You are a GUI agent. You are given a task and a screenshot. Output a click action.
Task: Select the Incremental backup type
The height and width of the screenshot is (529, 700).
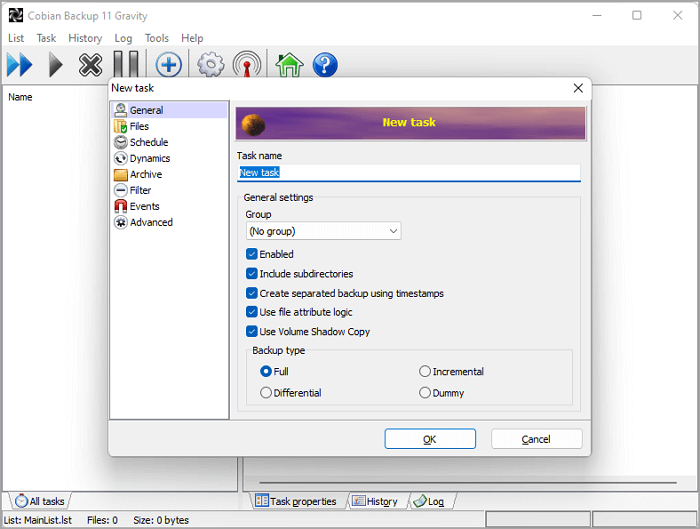pos(425,371)
